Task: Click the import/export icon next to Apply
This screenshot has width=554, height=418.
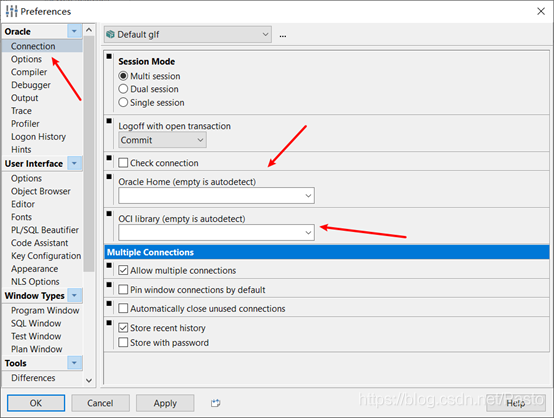Action: (x=216, y=403)
